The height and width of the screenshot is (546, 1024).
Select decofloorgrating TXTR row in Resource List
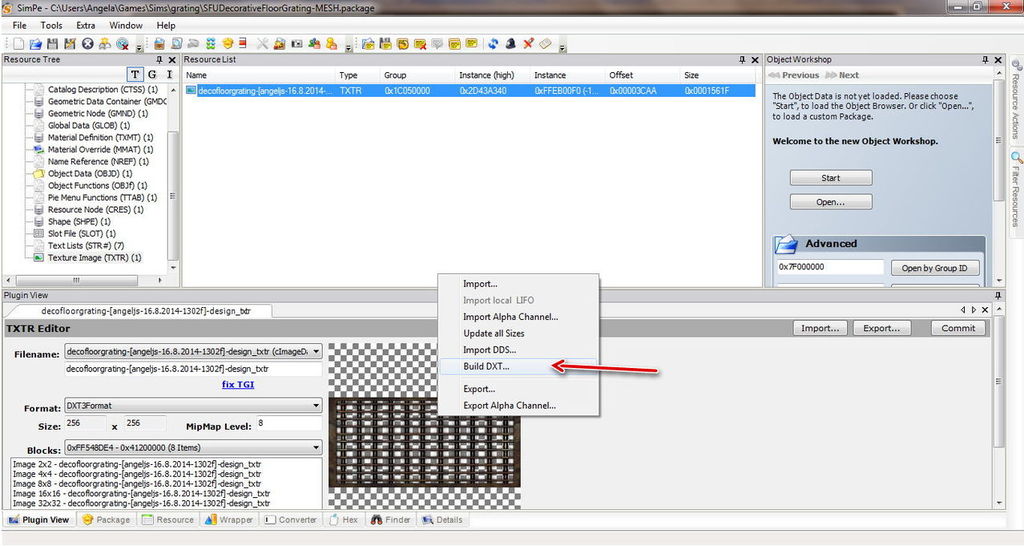click(469, 91)
